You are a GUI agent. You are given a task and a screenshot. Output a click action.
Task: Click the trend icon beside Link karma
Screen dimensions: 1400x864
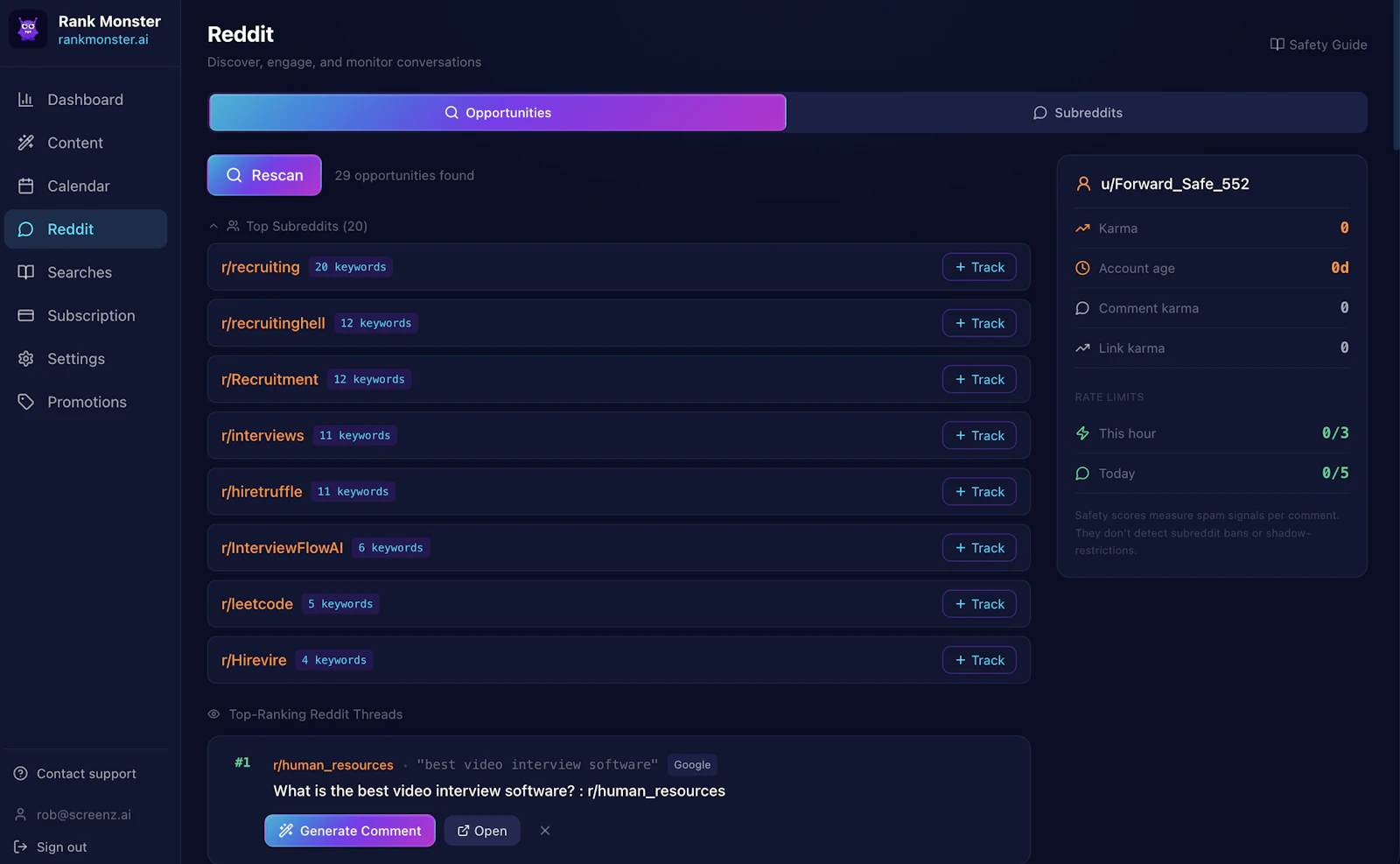pyautogui.click(x=1082, y=348)
